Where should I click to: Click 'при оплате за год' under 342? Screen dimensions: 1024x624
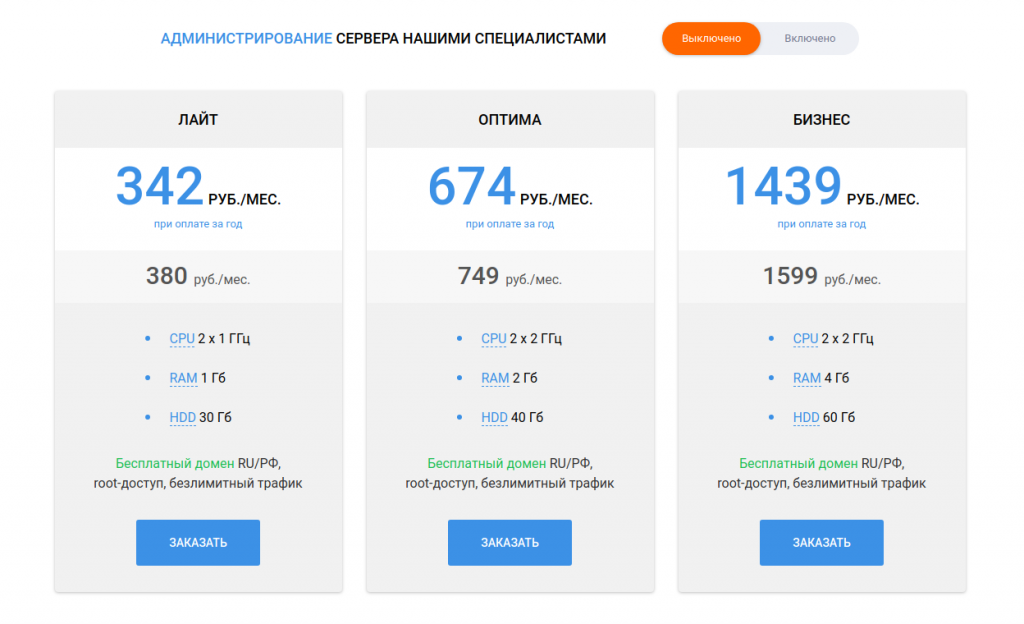pyautogui.click(x=198, y=224)
